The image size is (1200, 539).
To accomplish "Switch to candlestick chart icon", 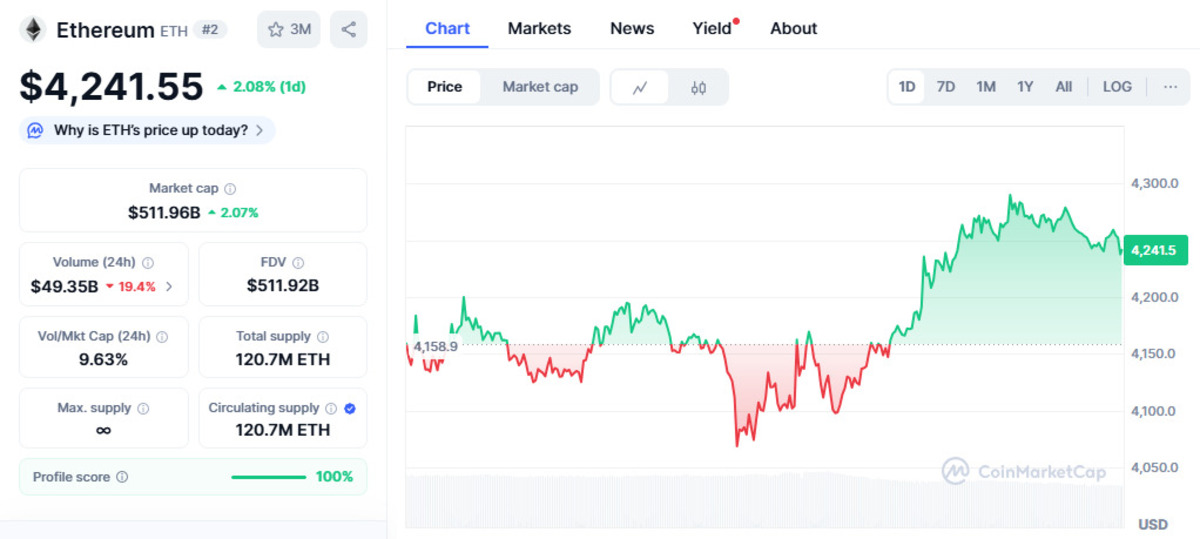I will [x=698, y=87].
